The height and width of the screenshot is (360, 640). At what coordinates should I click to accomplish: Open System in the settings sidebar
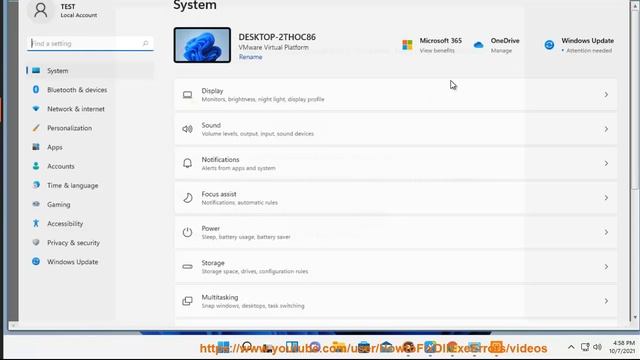pyautogui.click(x=90, y=71)
